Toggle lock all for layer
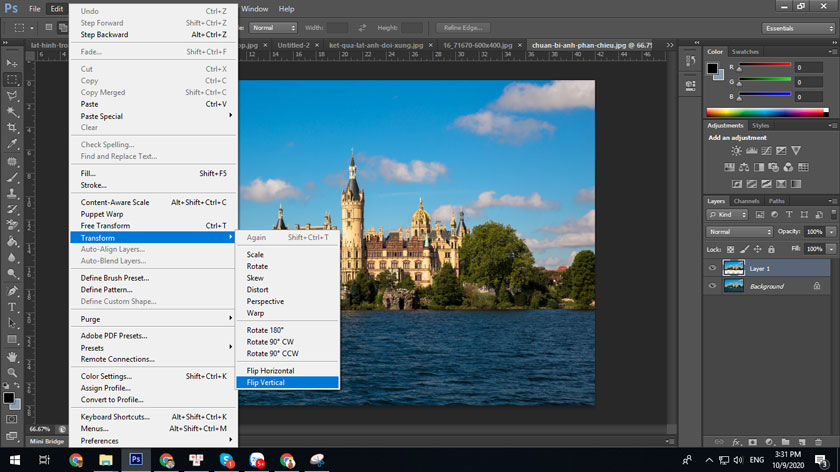Image resolution: width=840 pixels, height=472 pixels. click(771, 249)
